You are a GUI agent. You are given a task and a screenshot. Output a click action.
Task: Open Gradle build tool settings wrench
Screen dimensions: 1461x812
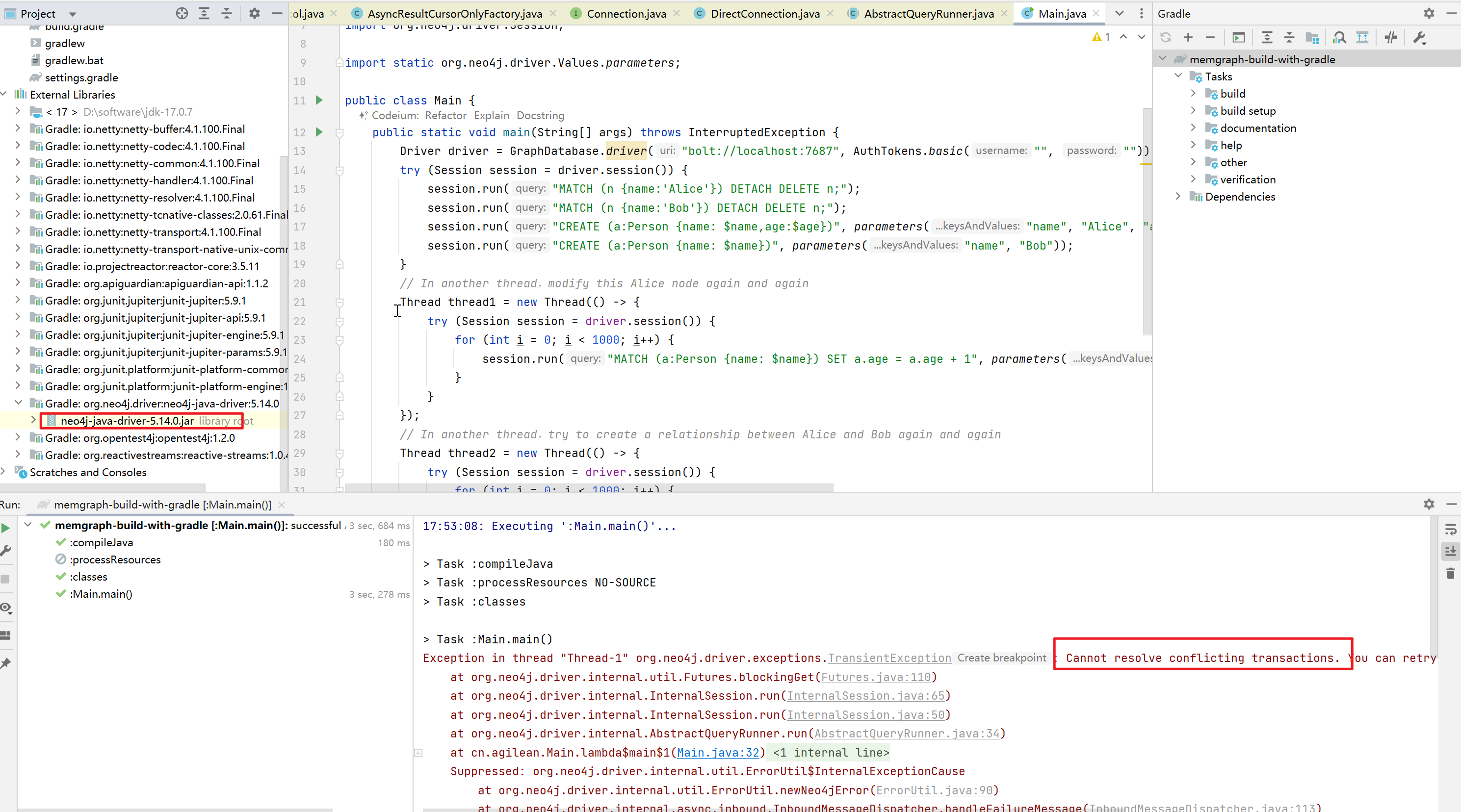1420,37
